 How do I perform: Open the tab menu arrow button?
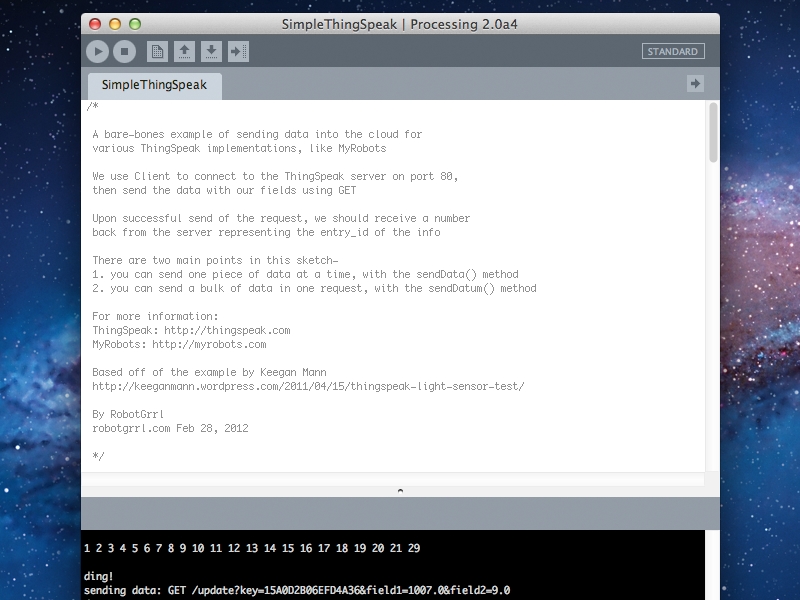(695, 84)
